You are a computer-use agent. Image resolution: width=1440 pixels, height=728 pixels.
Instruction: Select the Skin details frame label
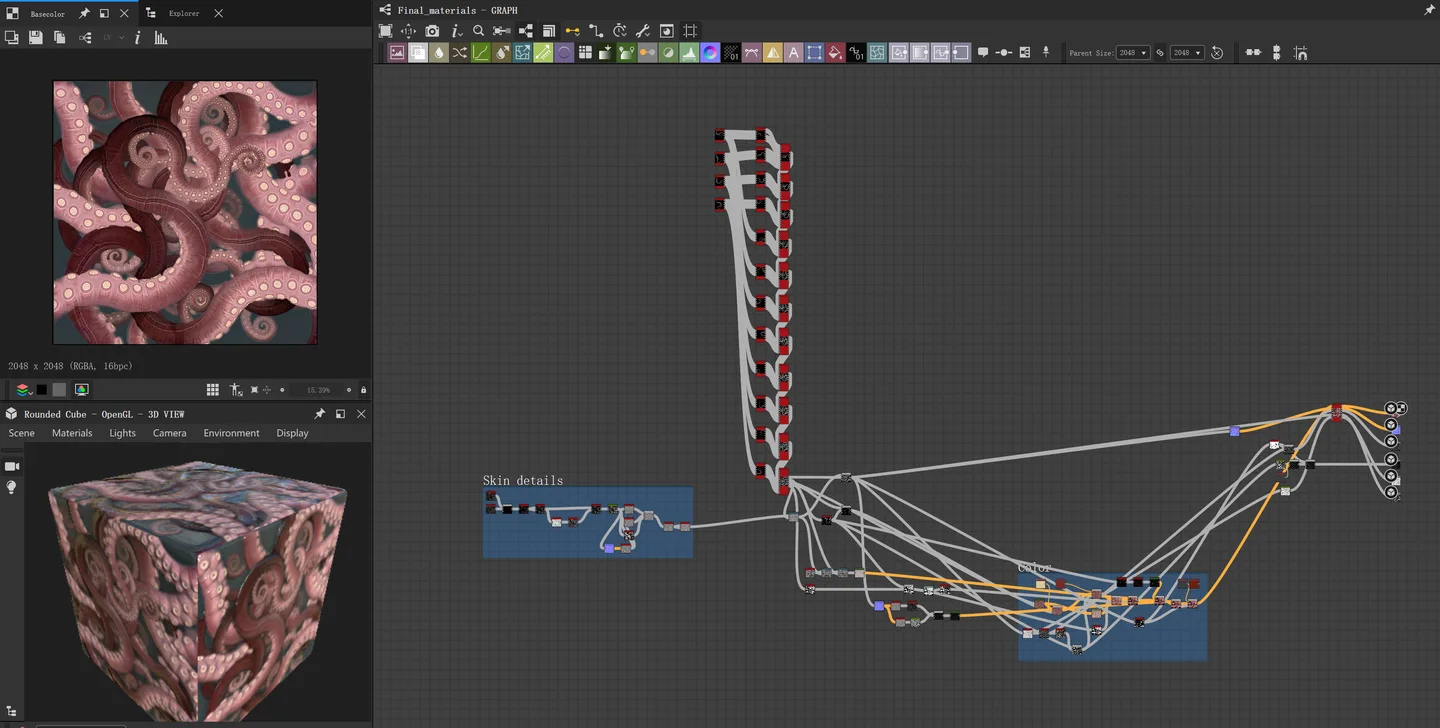pyautogui.click(x=522, y=480)
